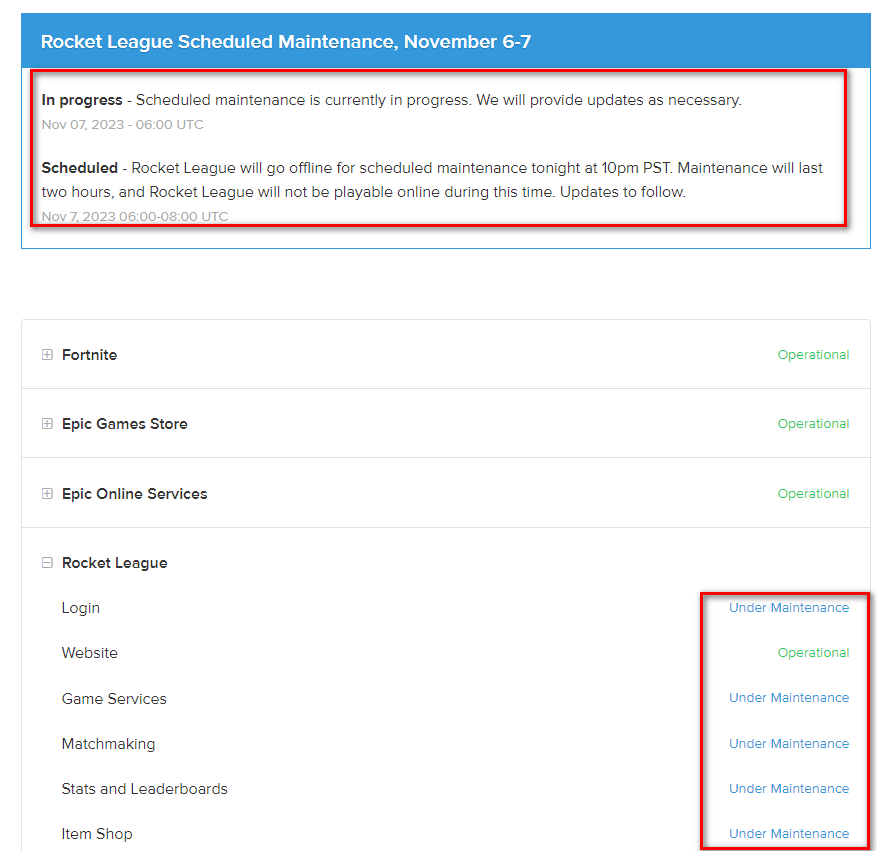This screenshot has width=877, height=851.
Task: Click Game Services' Under Maintenance status
Action: [x=789, y=698]
